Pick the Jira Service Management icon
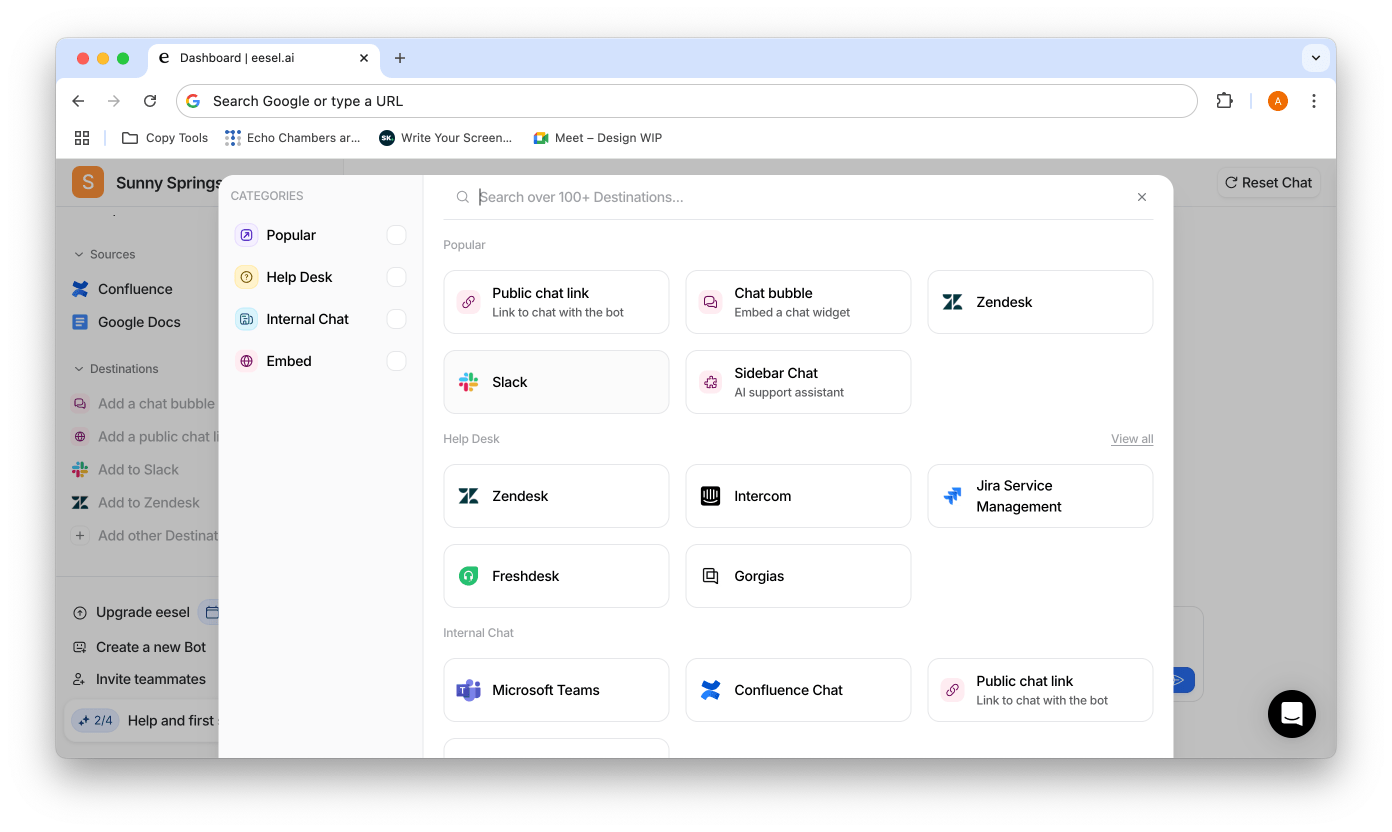 [x=953, y=496]
